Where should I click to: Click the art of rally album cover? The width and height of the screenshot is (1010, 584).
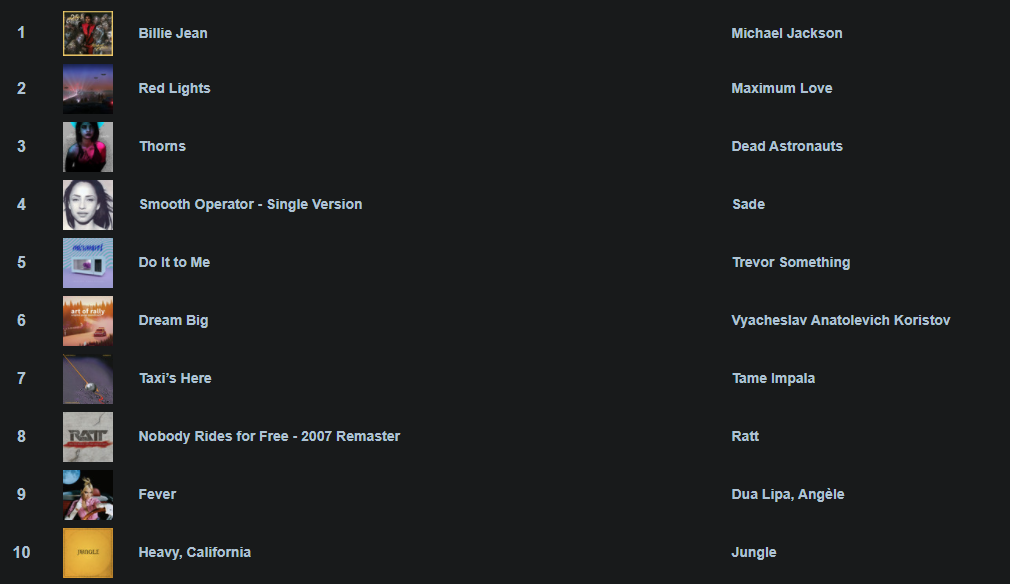click(88, 321)
